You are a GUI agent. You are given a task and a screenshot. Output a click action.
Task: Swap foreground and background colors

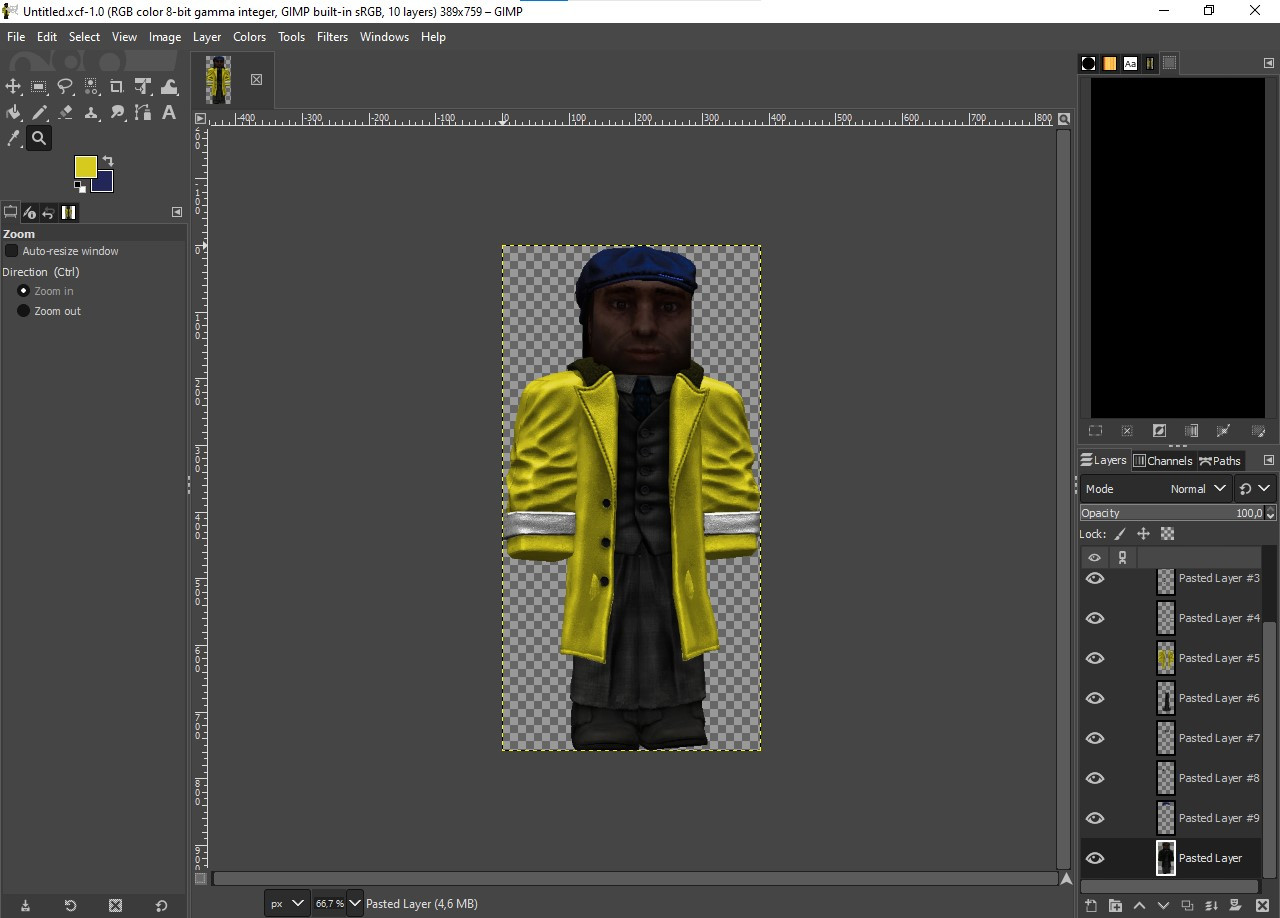(108, 161)
